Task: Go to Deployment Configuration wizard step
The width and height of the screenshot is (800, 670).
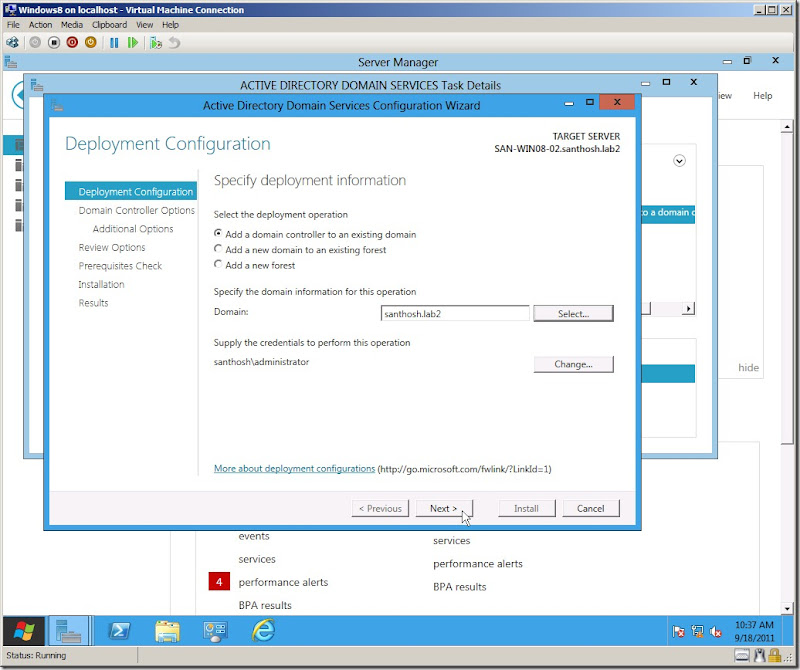Action: (131, 191)
